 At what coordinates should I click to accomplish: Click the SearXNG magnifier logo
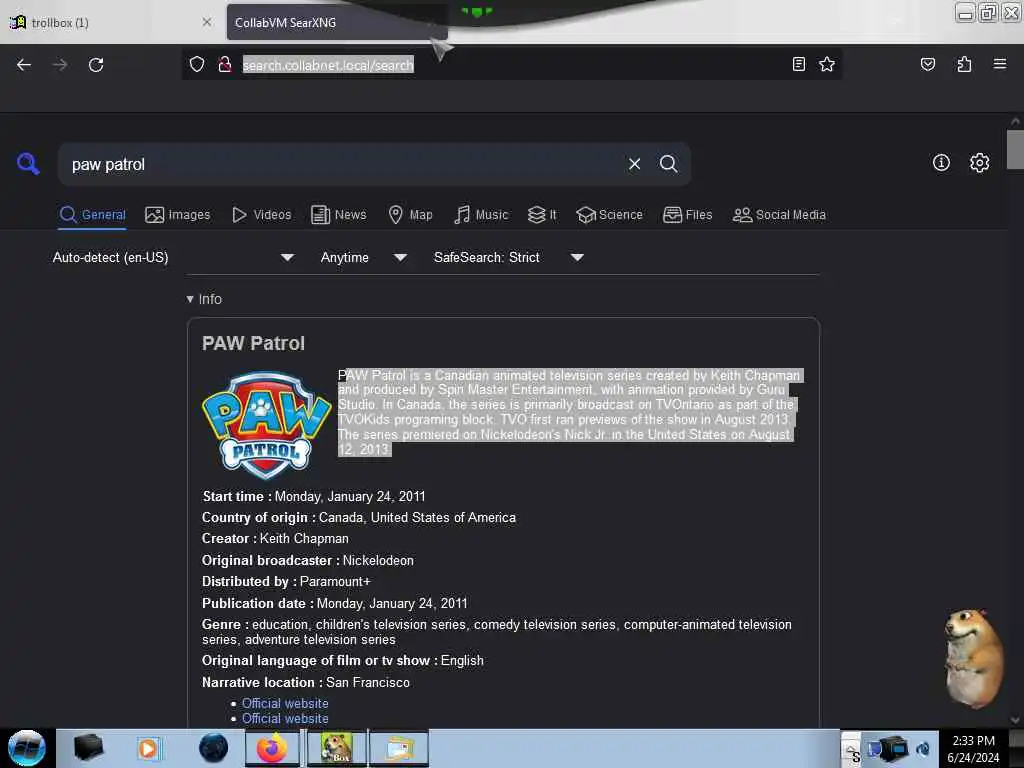click(28, 163)
